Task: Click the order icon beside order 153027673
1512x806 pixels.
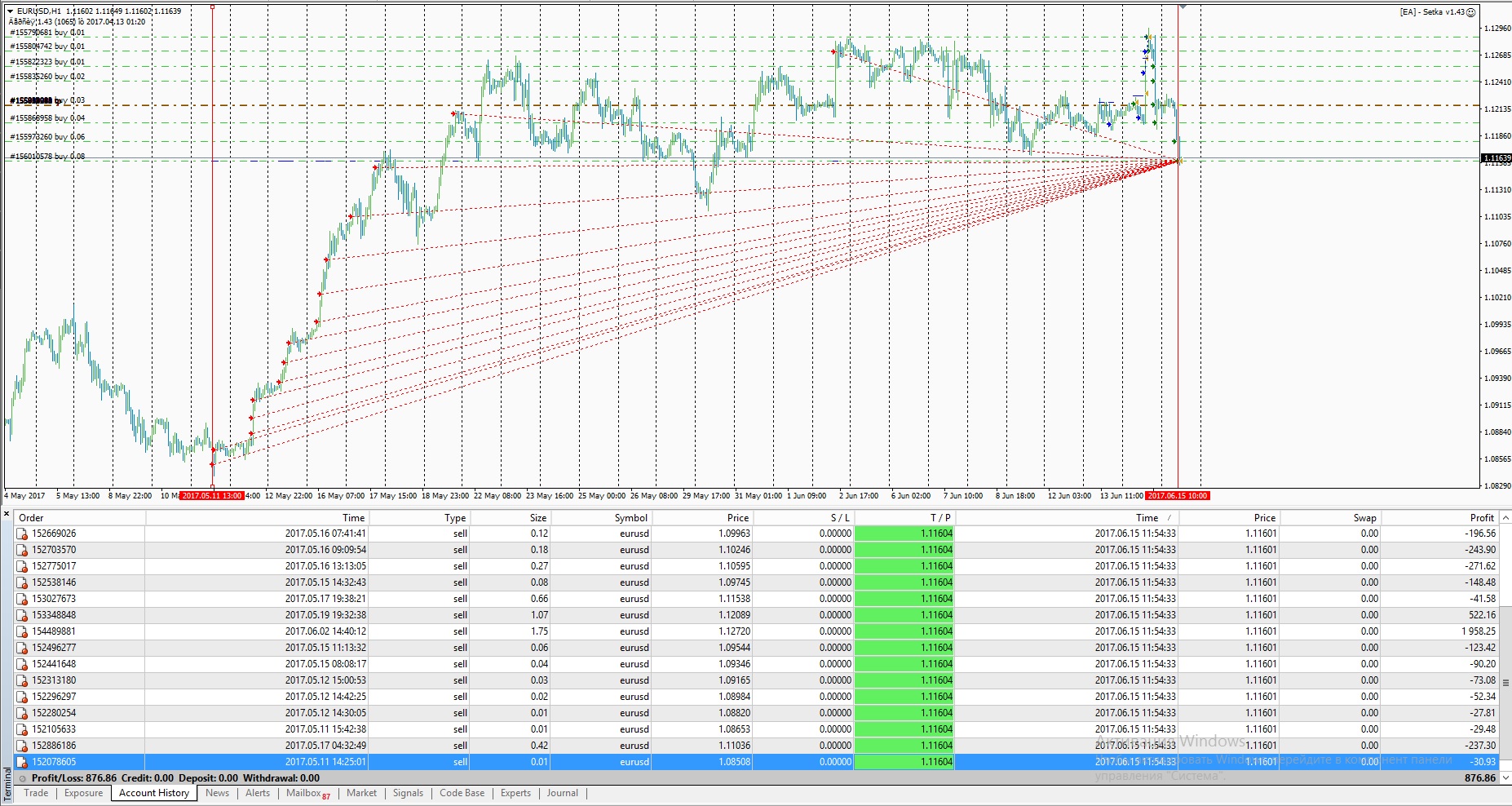Action: pyautogui.click(x=23, y=599)
